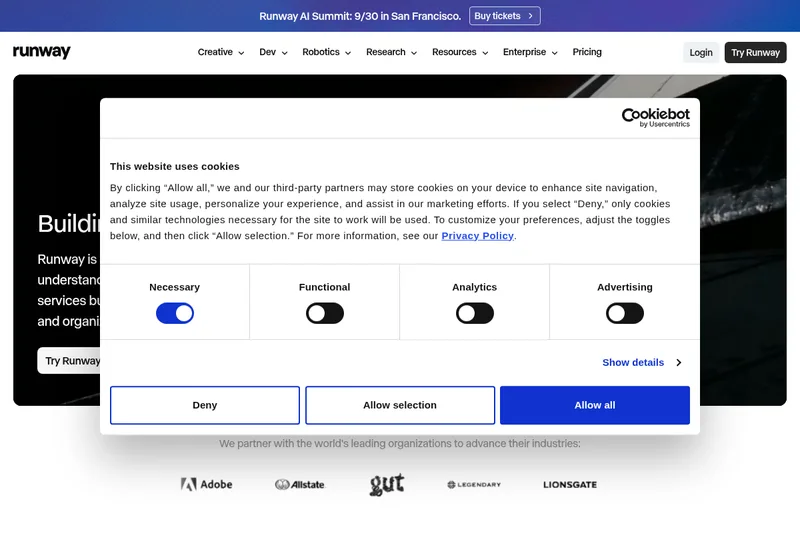Open the Enterprise dropdown menu
This screenshot has height=533, width=800.
coord(530,52)
